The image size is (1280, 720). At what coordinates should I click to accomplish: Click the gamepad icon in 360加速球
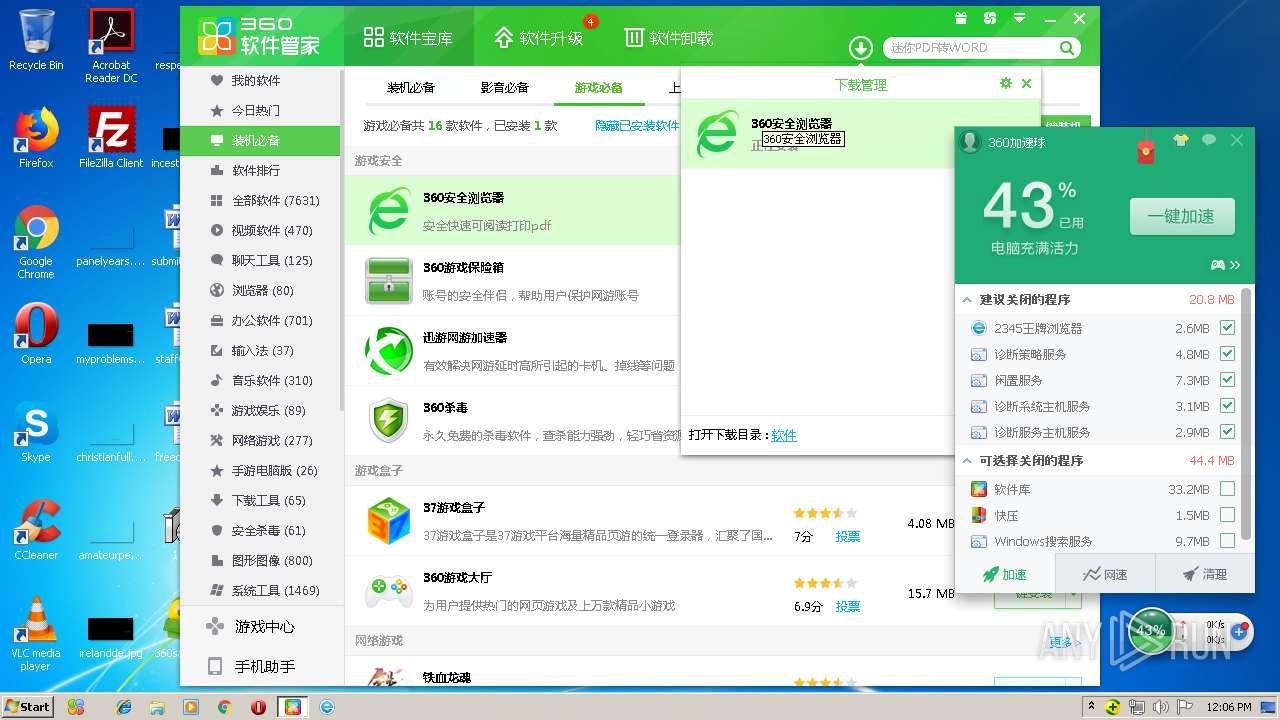click(1217, 265)
